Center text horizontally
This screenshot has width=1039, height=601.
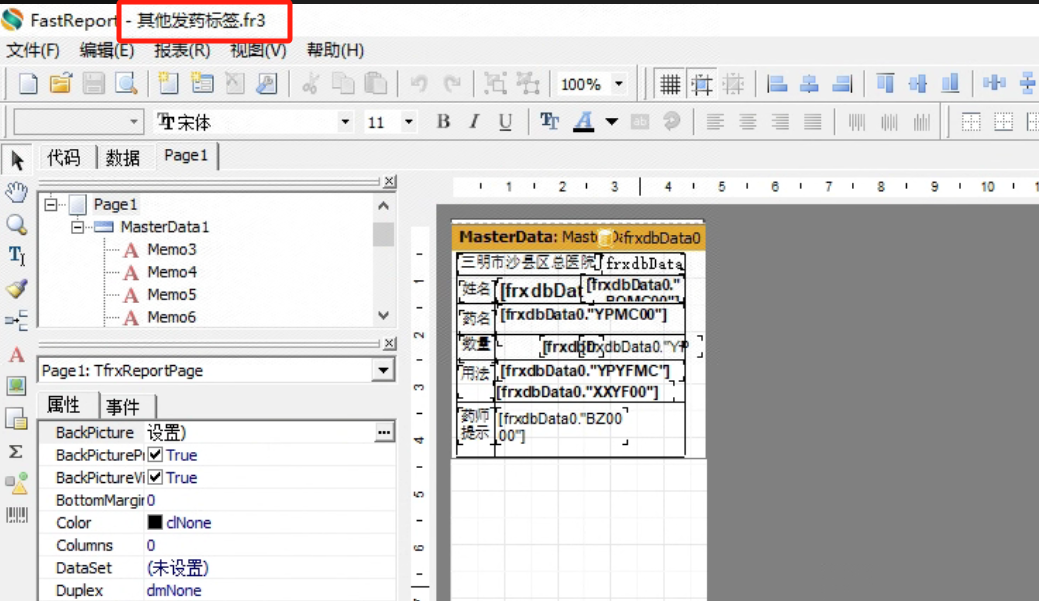747,122
